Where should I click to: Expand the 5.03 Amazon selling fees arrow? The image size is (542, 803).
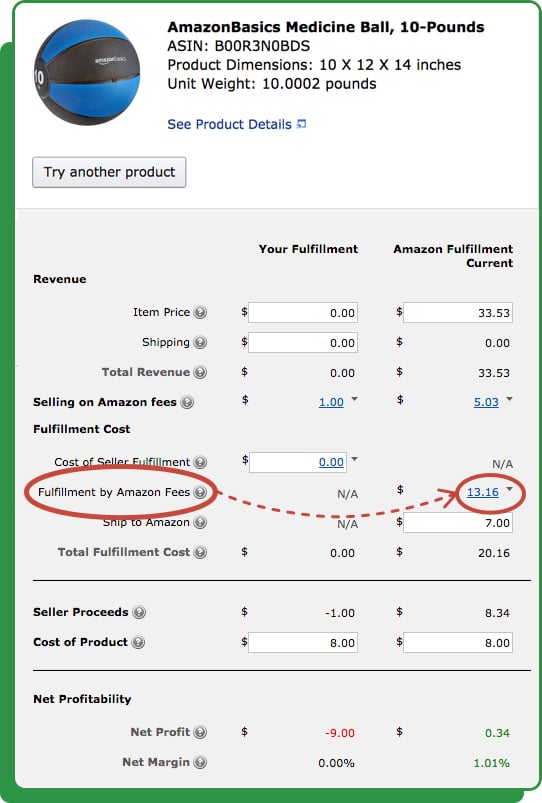click(x=509, y=399)
